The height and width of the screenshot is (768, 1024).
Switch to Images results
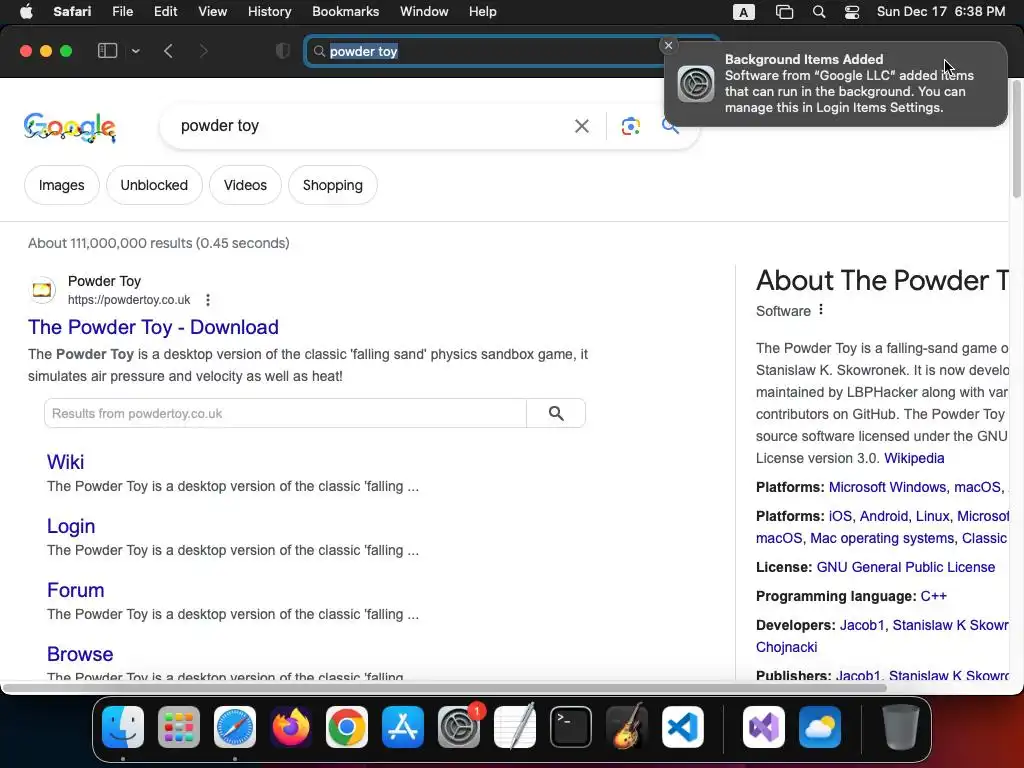pyautogui.click(x=61, y=185)
